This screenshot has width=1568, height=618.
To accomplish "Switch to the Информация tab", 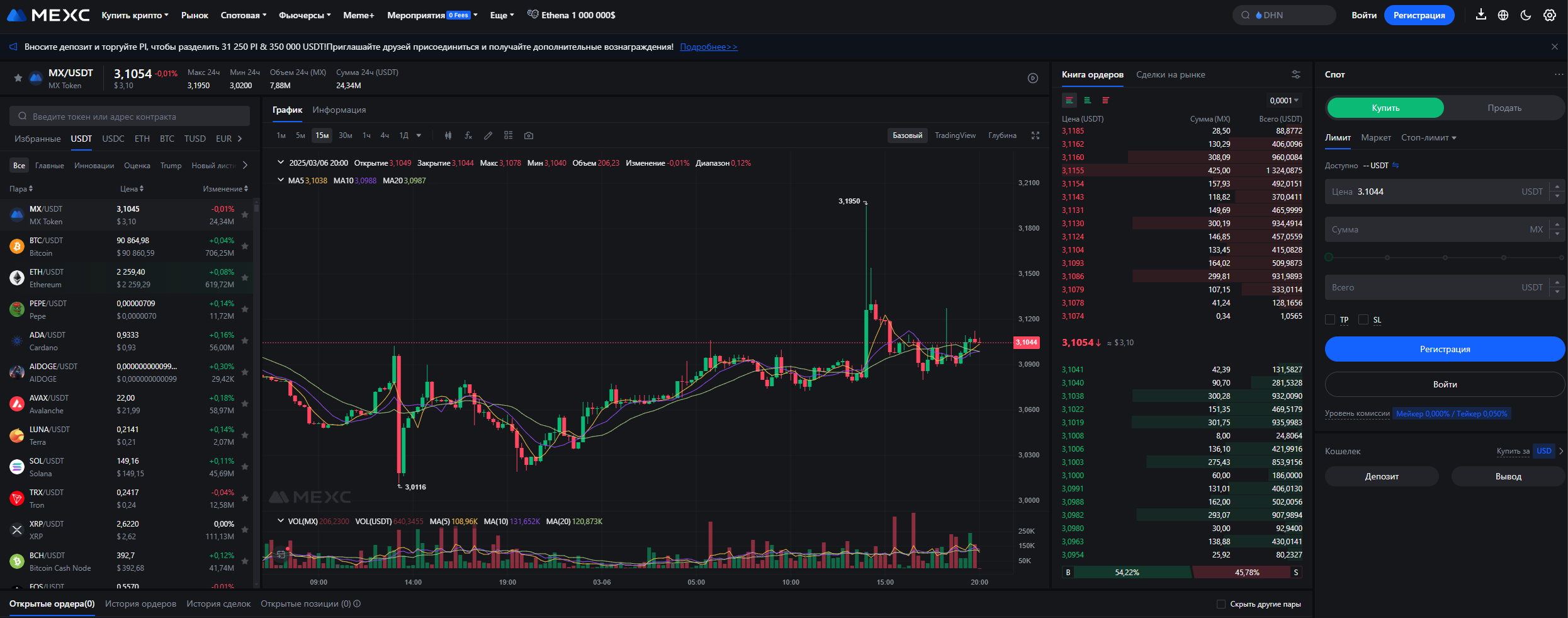I will 339,110.
